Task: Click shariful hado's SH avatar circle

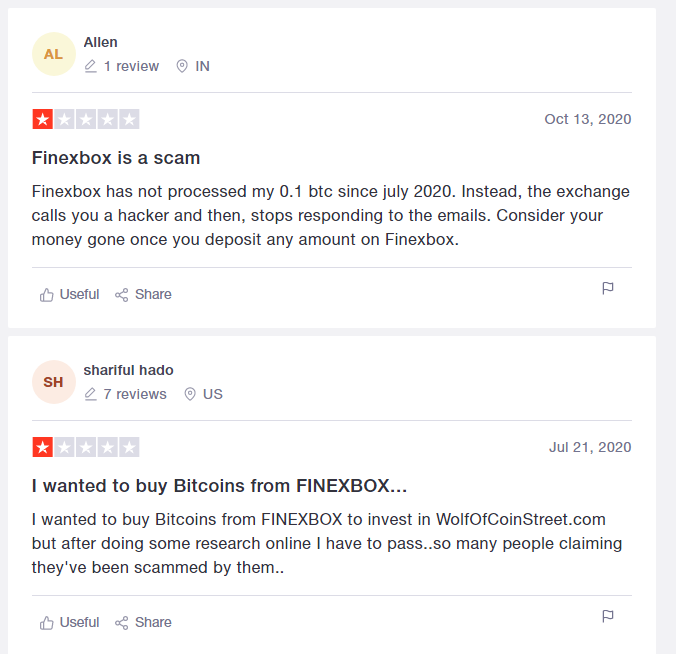Action: coord(53,382)
